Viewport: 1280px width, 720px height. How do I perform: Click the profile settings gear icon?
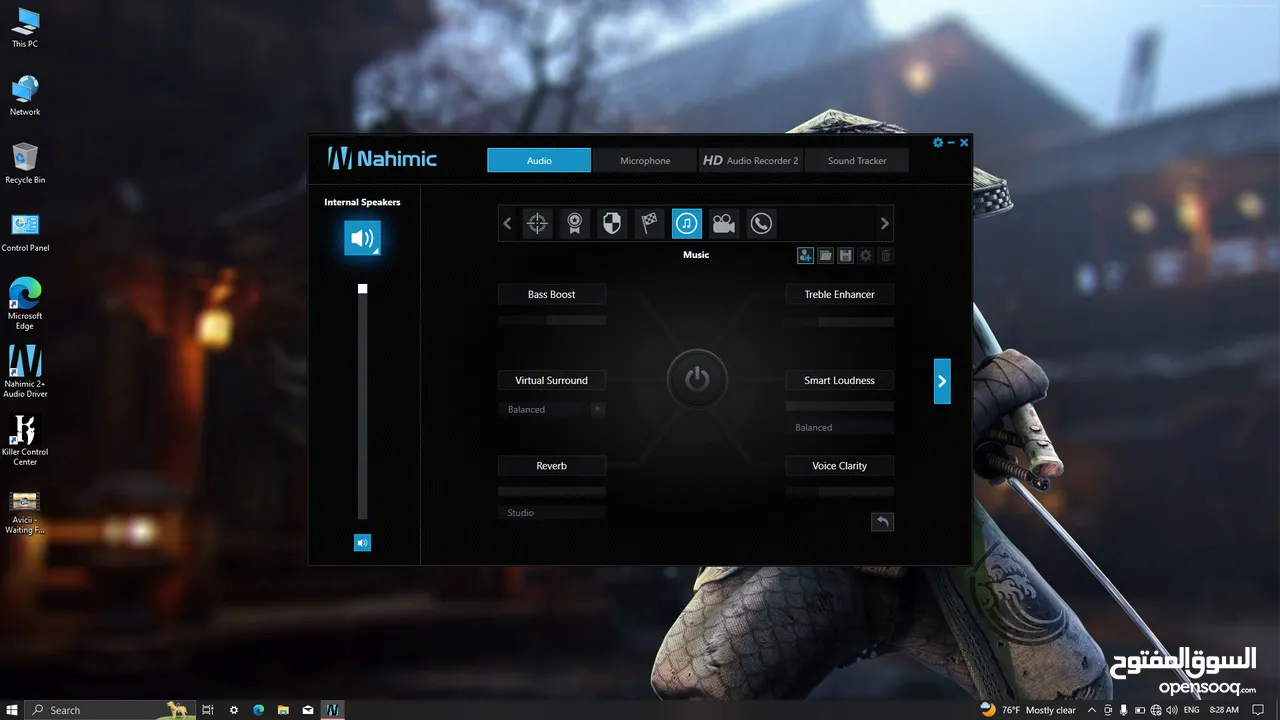[x=866, y=256]
